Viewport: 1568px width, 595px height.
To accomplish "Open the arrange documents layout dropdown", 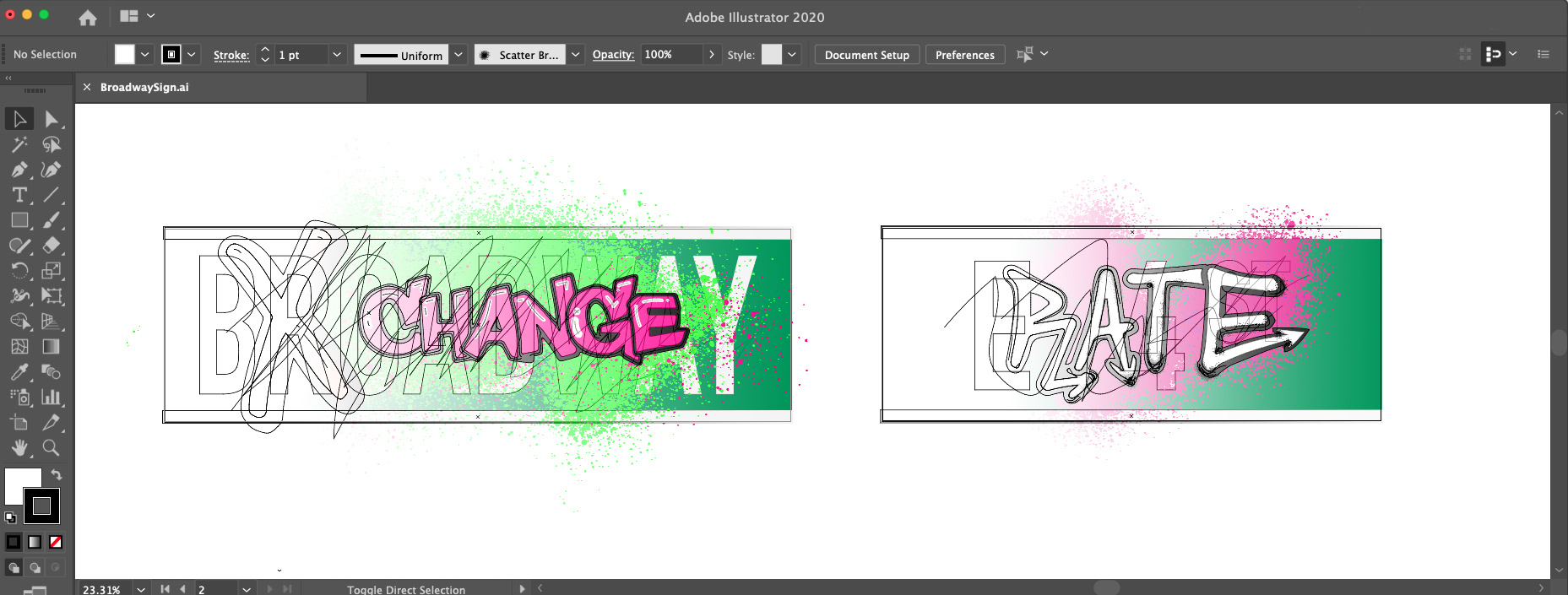I will coord(138,16).
